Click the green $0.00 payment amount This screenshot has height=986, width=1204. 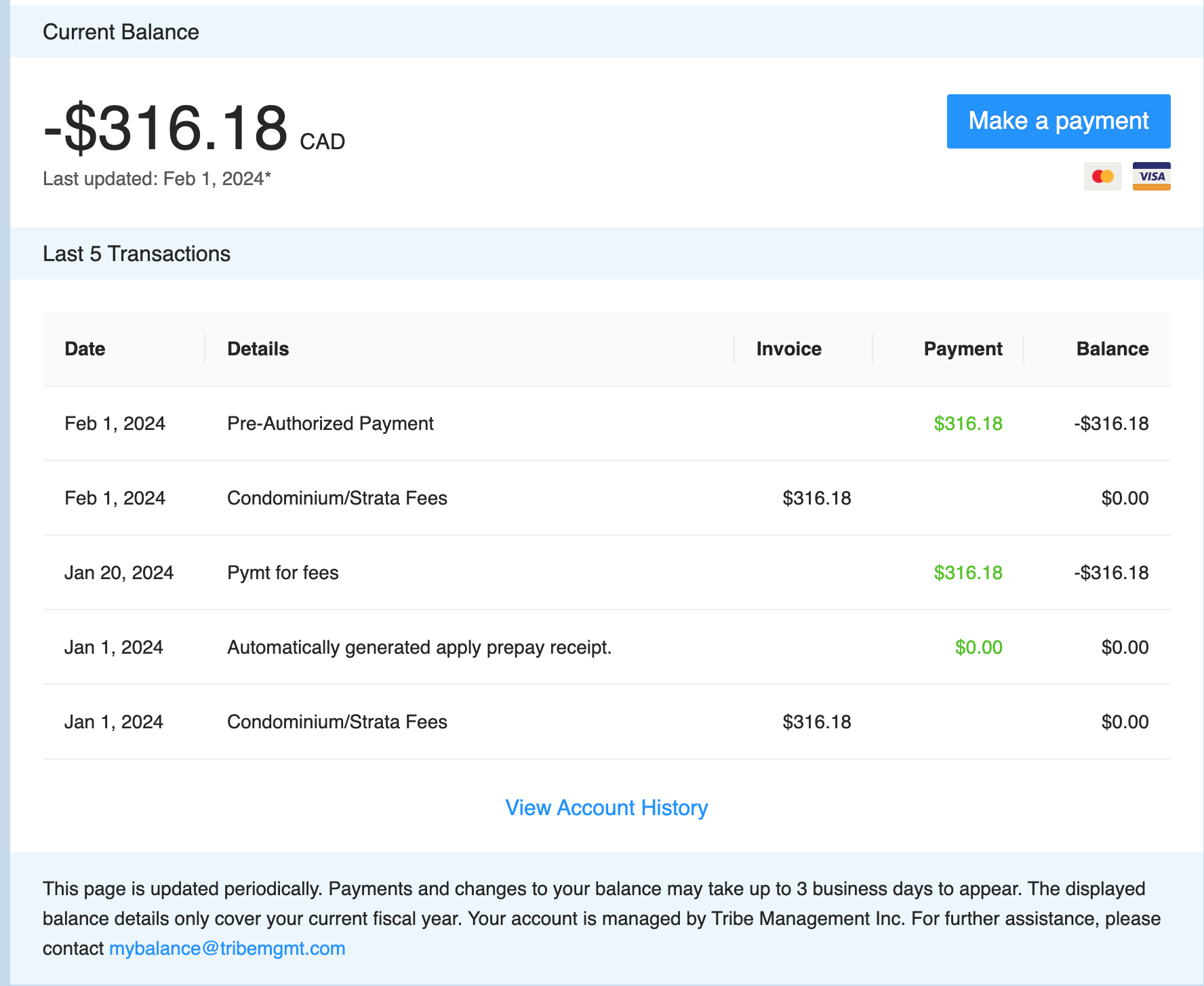coord(979,647)
